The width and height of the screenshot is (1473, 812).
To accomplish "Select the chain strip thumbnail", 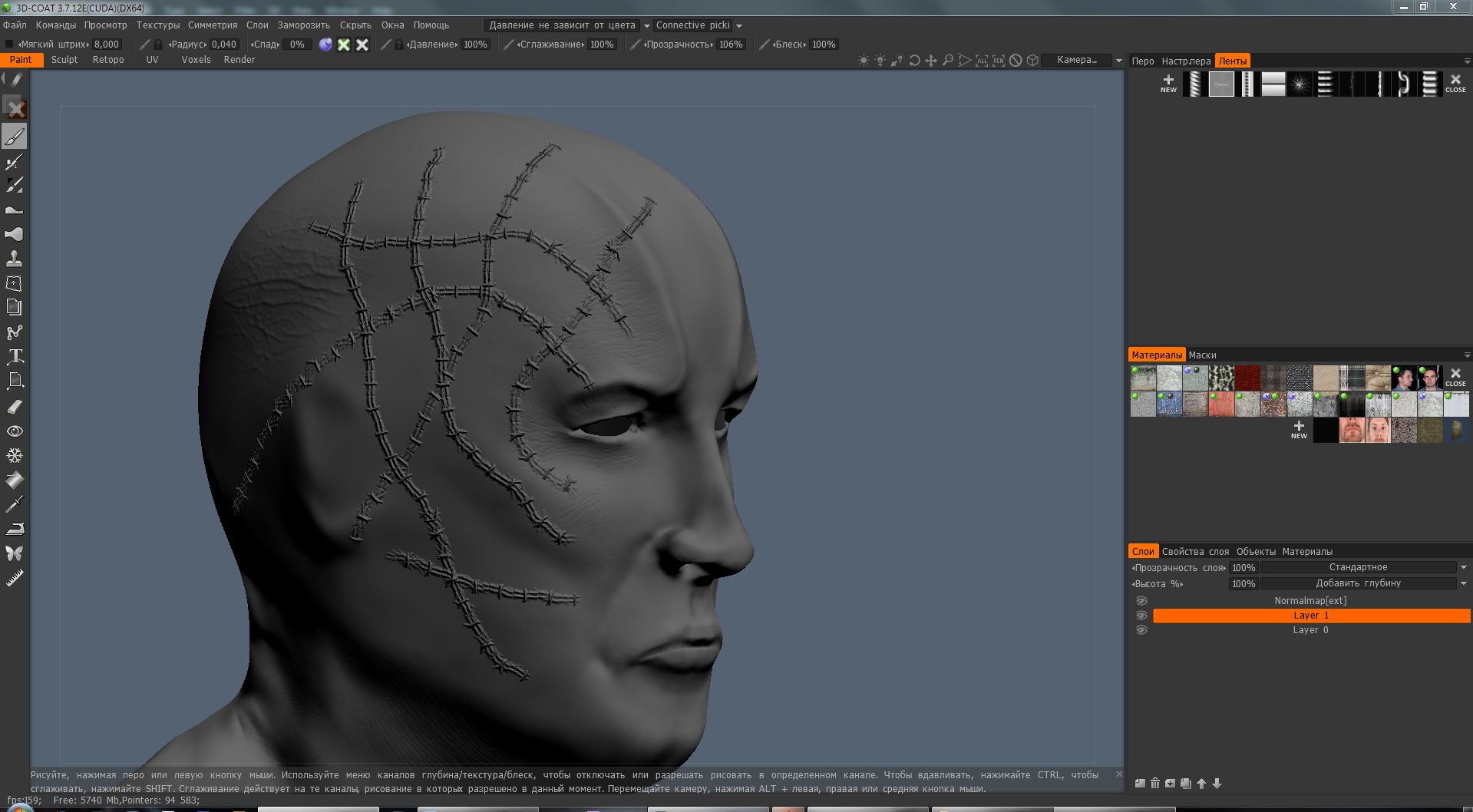I will (x=1403, y=84).
